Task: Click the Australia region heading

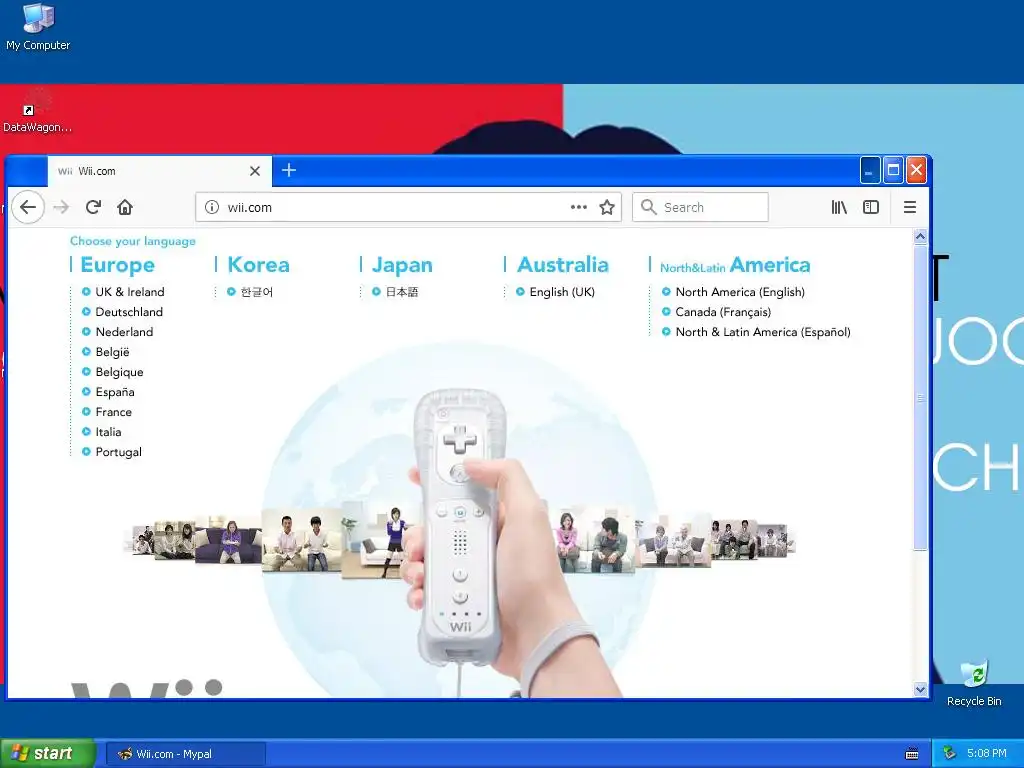Action: tap(563, 264)
